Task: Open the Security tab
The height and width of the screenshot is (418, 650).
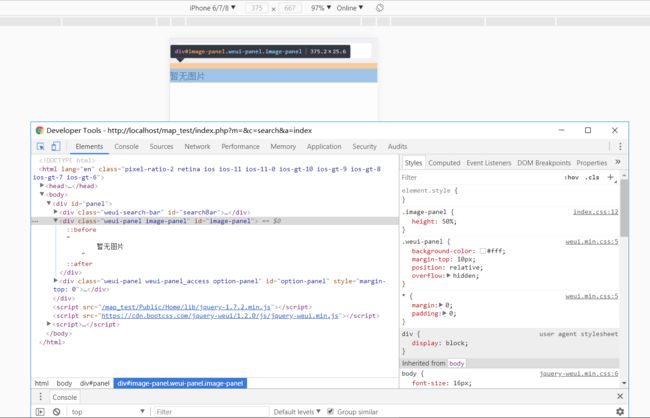Action: (x=364, y=146)
